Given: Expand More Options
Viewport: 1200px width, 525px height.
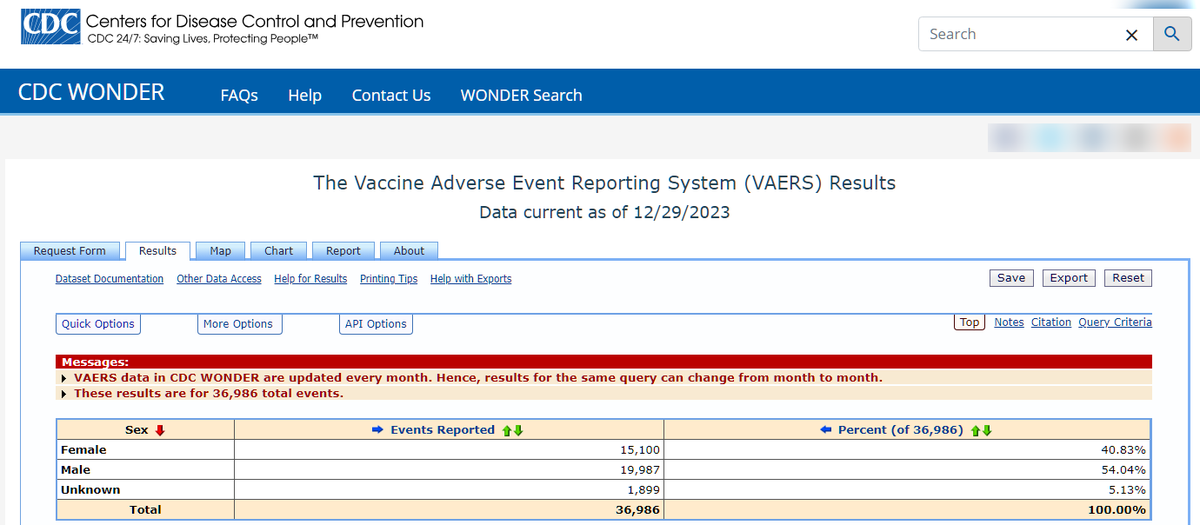Looking at the screenshot, I should [238, 324].
